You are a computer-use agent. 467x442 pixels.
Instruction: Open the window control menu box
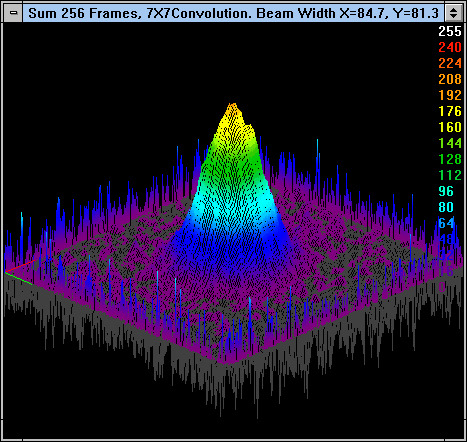[13, 13]
